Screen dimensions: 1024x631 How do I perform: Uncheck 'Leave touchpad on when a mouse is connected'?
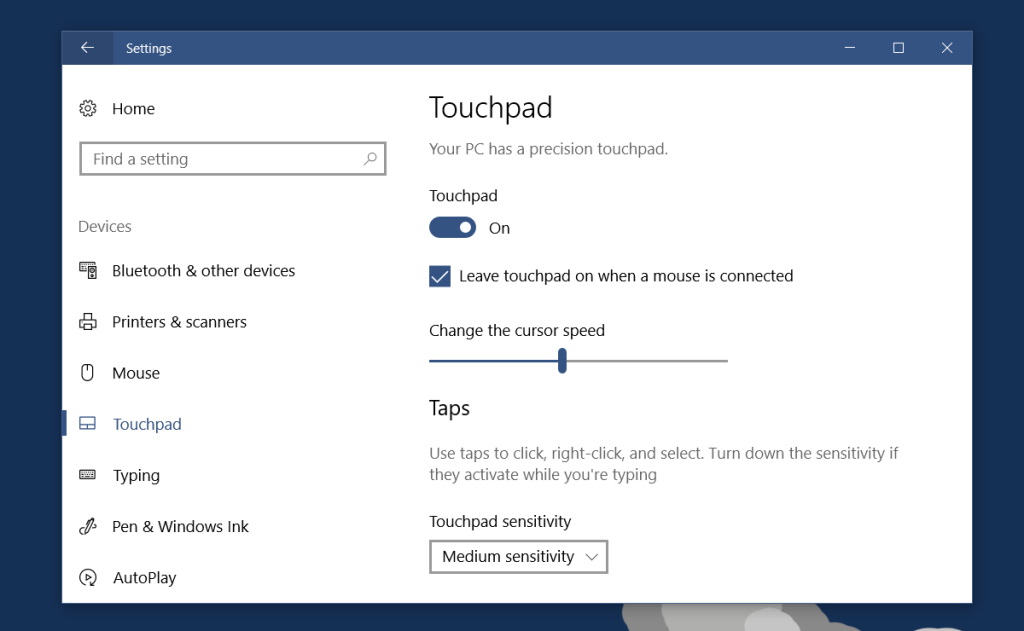coord(439,276)
